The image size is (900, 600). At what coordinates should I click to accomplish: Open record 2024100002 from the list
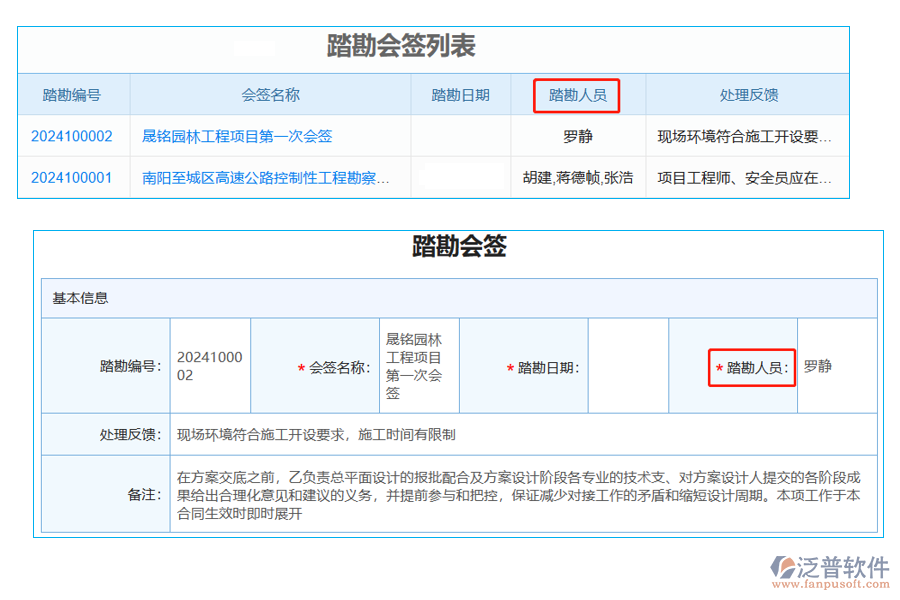pos(74,136)
